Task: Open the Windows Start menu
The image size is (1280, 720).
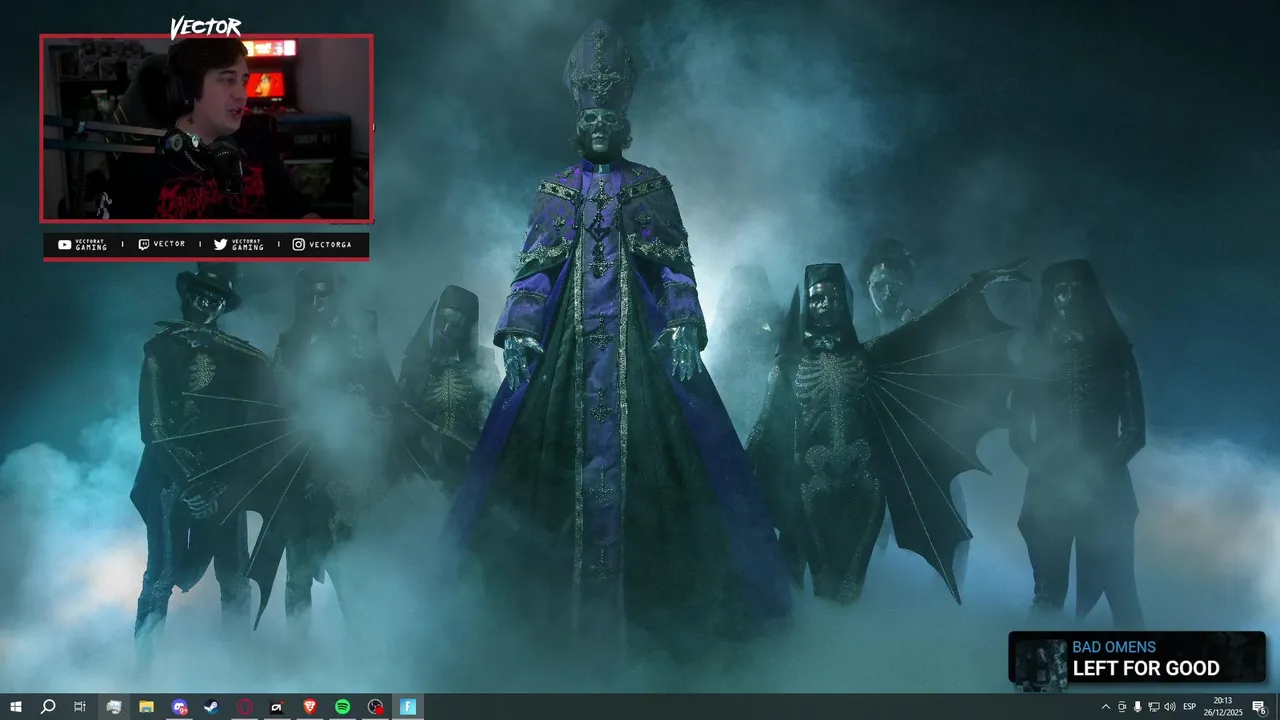Action: [16, 707]
